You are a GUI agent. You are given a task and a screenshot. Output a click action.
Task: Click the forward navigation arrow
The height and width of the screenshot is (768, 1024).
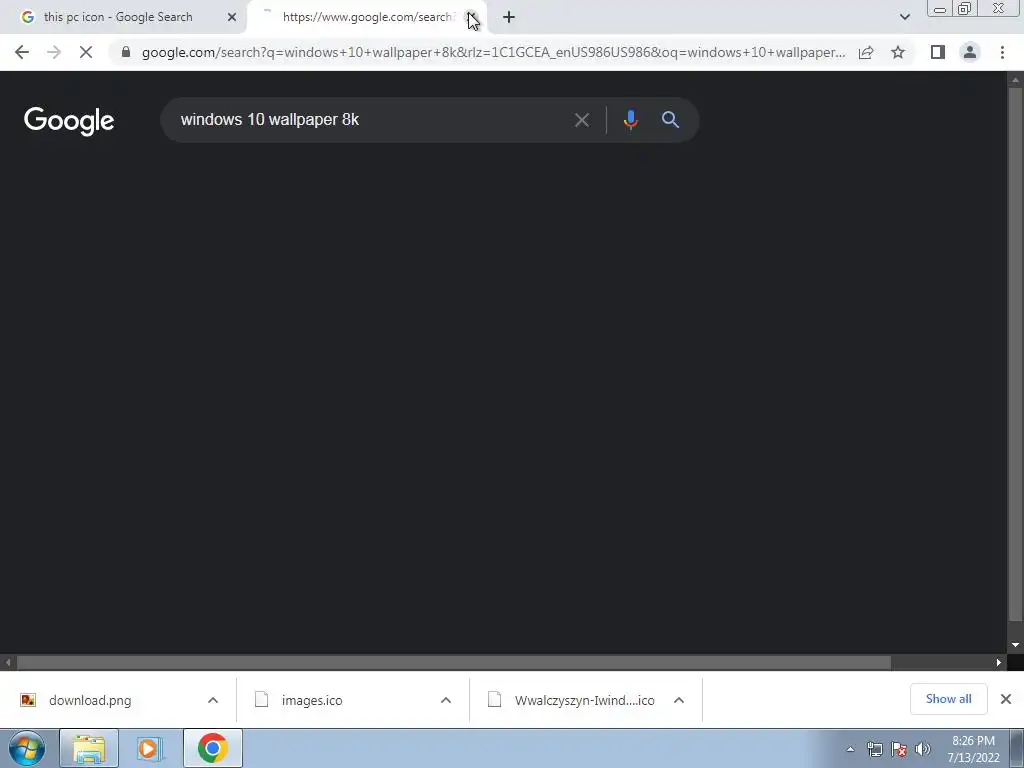click(x=54, y=52)
